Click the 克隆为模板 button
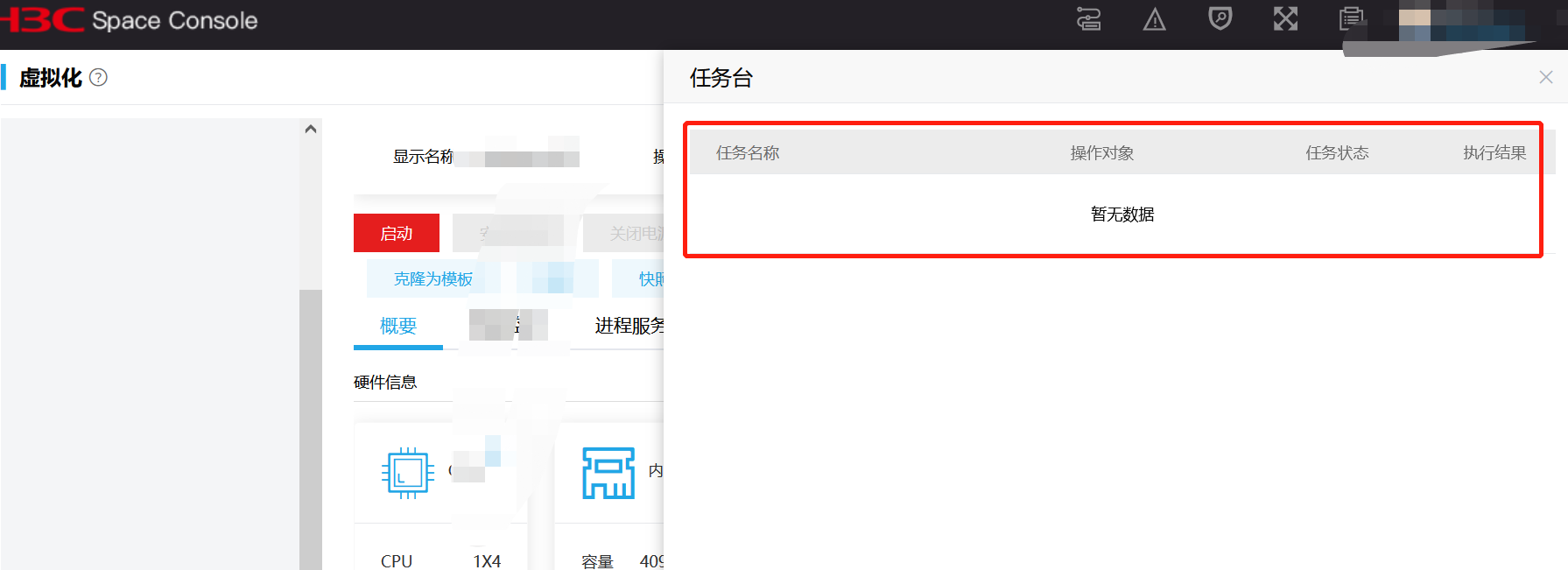1568x570 pixels. pyautogui.click(x=433, y=278)
